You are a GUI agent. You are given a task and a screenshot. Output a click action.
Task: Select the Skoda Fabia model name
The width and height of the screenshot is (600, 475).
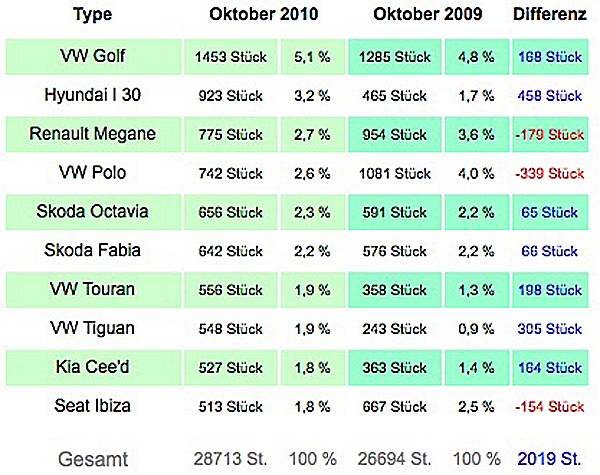click(93, 250)
